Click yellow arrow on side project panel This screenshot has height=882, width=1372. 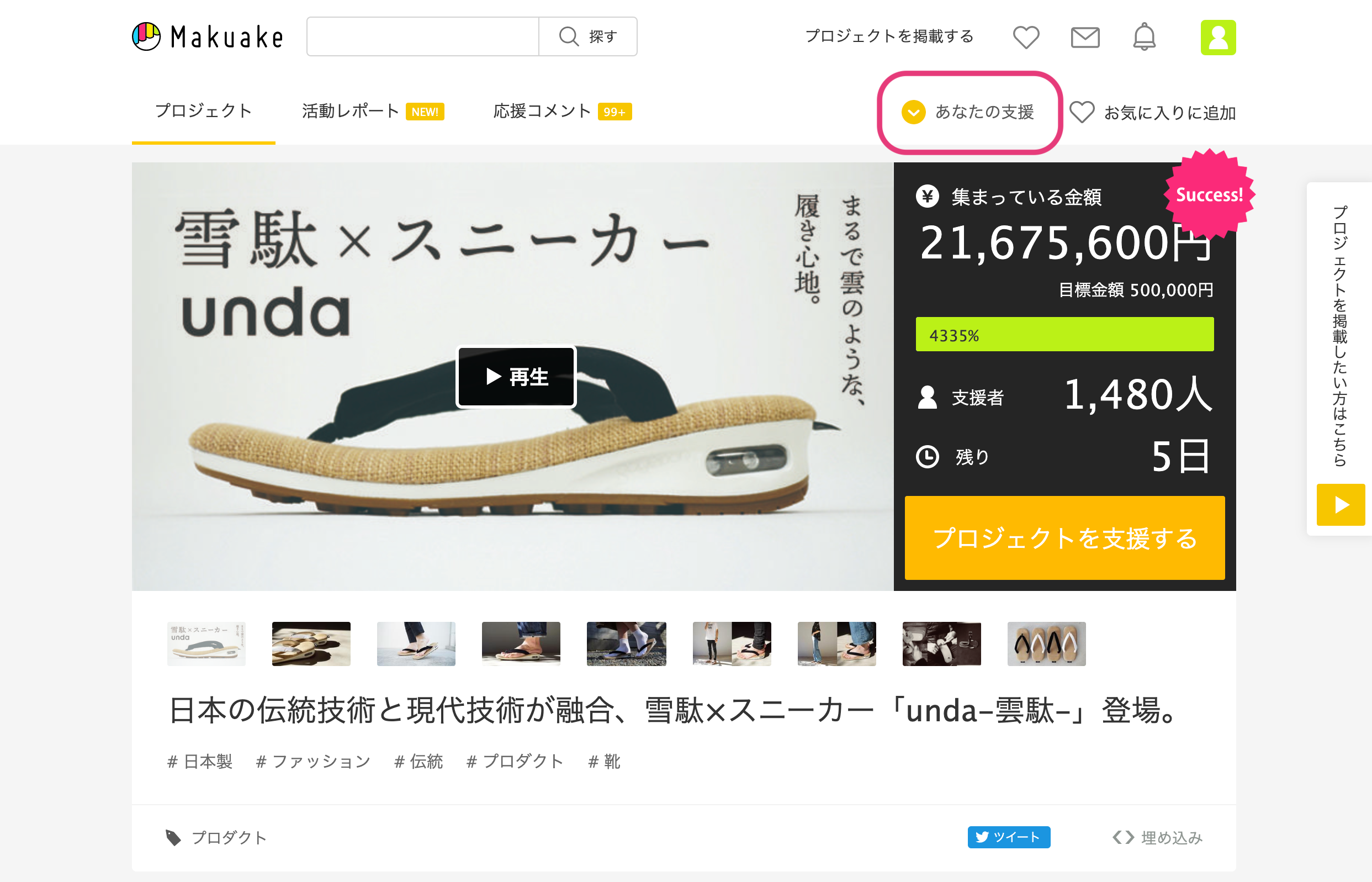(1341, 505)
